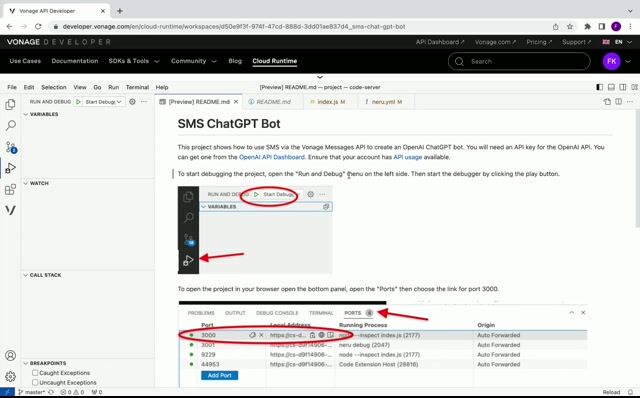The height and width of the screenshot is (398, 640).
Task: Open the File menu
Action: (12, 87)
